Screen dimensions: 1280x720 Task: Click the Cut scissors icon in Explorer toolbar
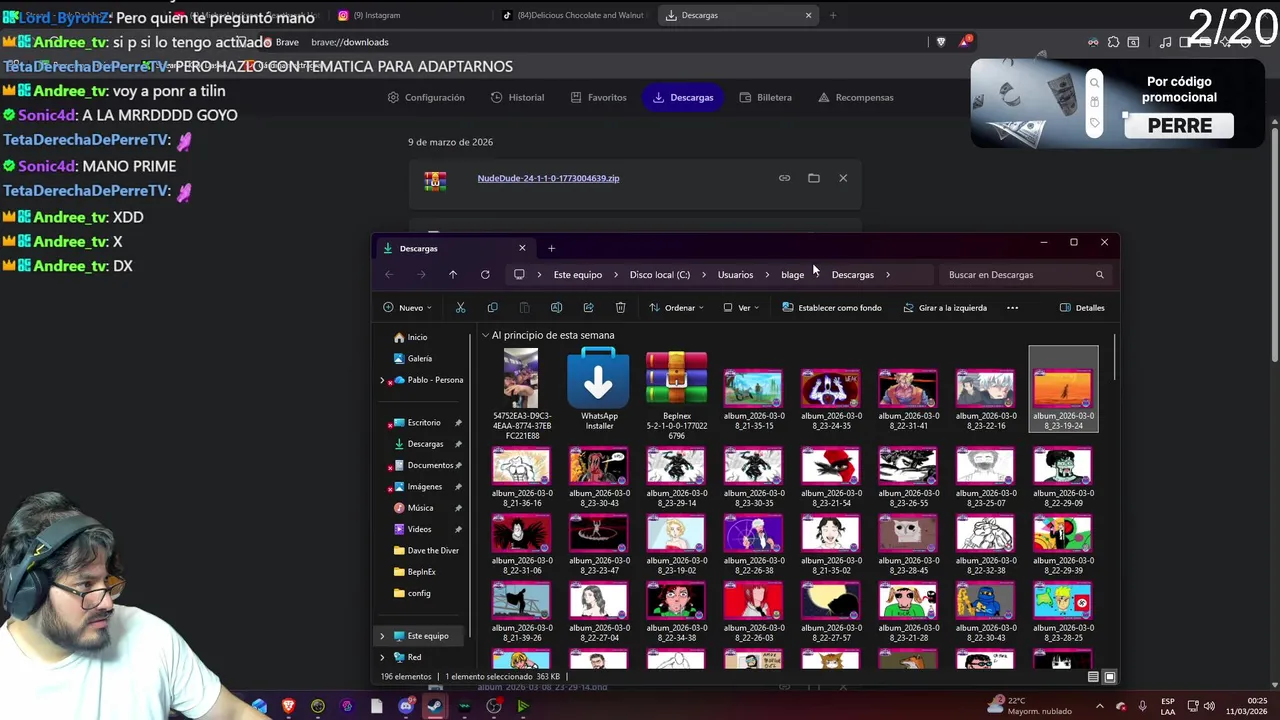tap(460, 308)
